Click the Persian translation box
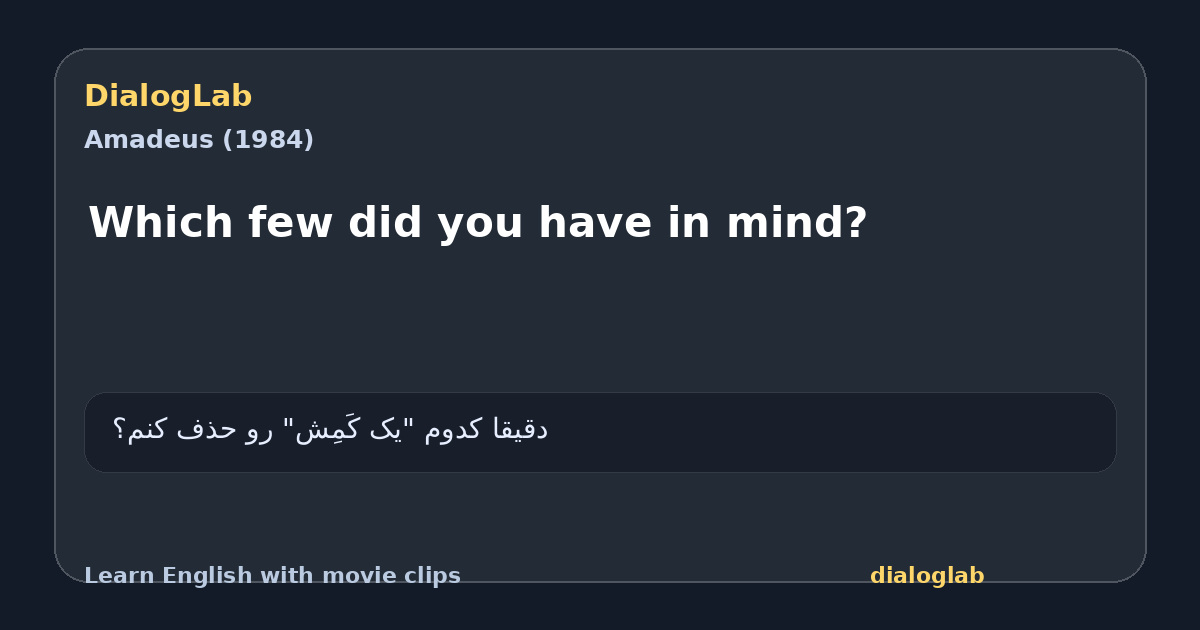The height and width of the screenshot is (630, 1200). point(600,432)
